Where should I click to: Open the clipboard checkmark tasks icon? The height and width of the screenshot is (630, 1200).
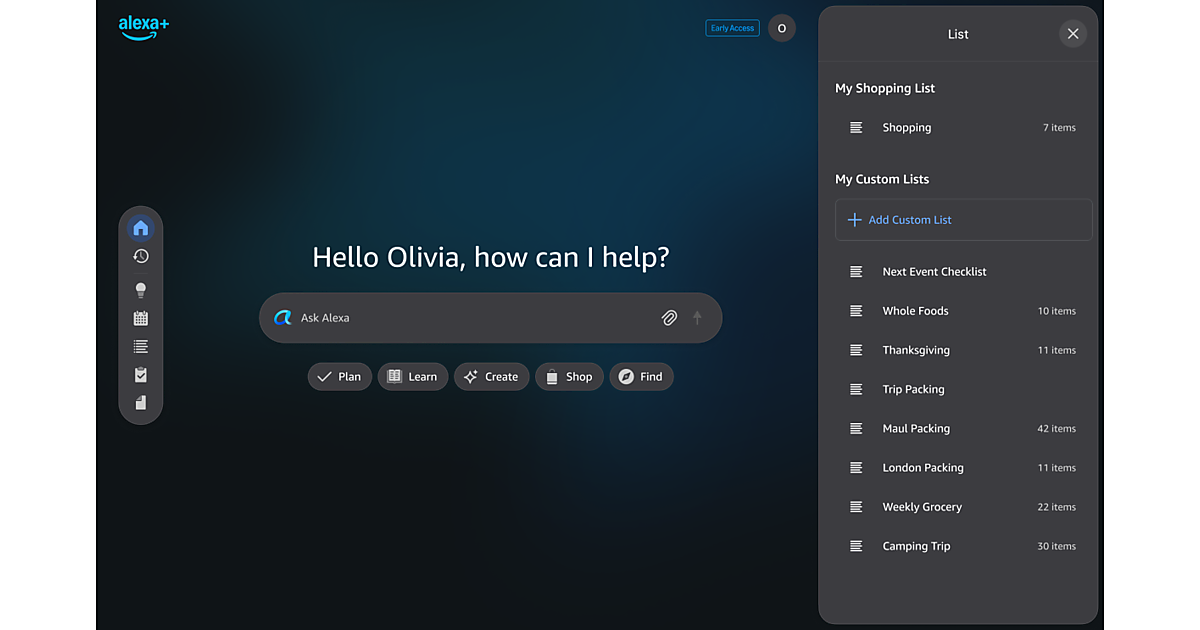pos(141,375)
